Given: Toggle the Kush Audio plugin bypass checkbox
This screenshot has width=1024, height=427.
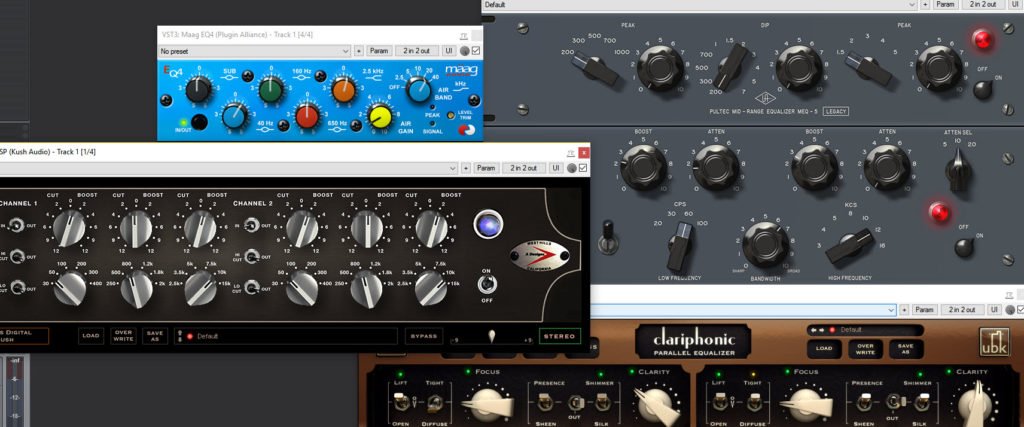Looking at the screenshot, I should 583,168.
